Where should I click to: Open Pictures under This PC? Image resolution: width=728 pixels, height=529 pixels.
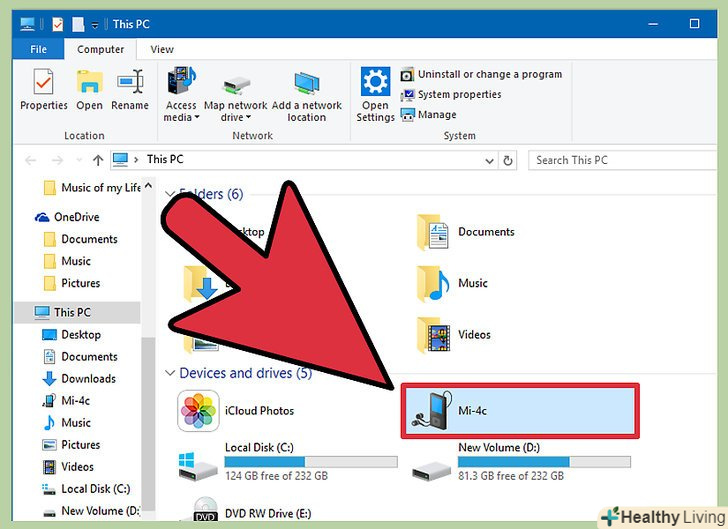71,444
